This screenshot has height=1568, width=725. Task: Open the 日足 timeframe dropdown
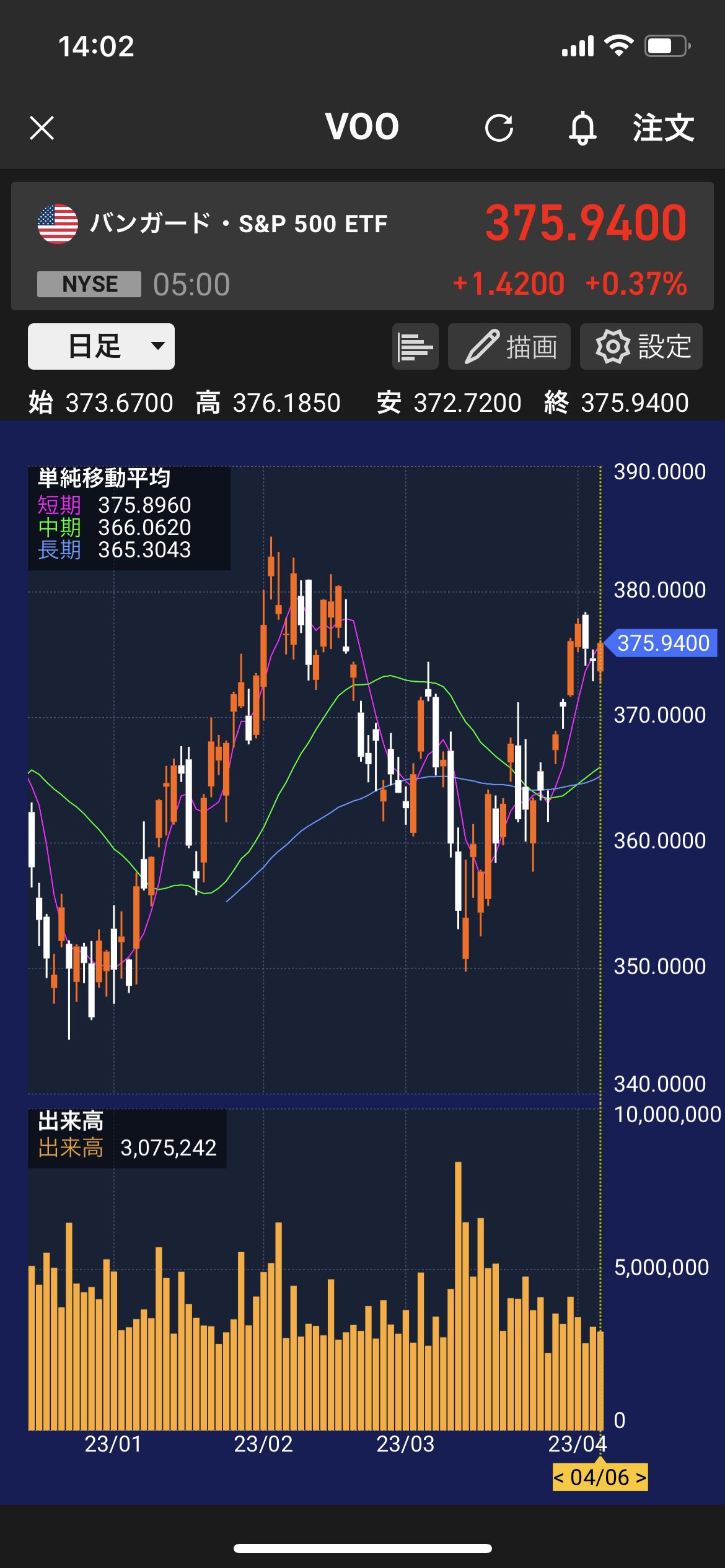tap(101, 346)
